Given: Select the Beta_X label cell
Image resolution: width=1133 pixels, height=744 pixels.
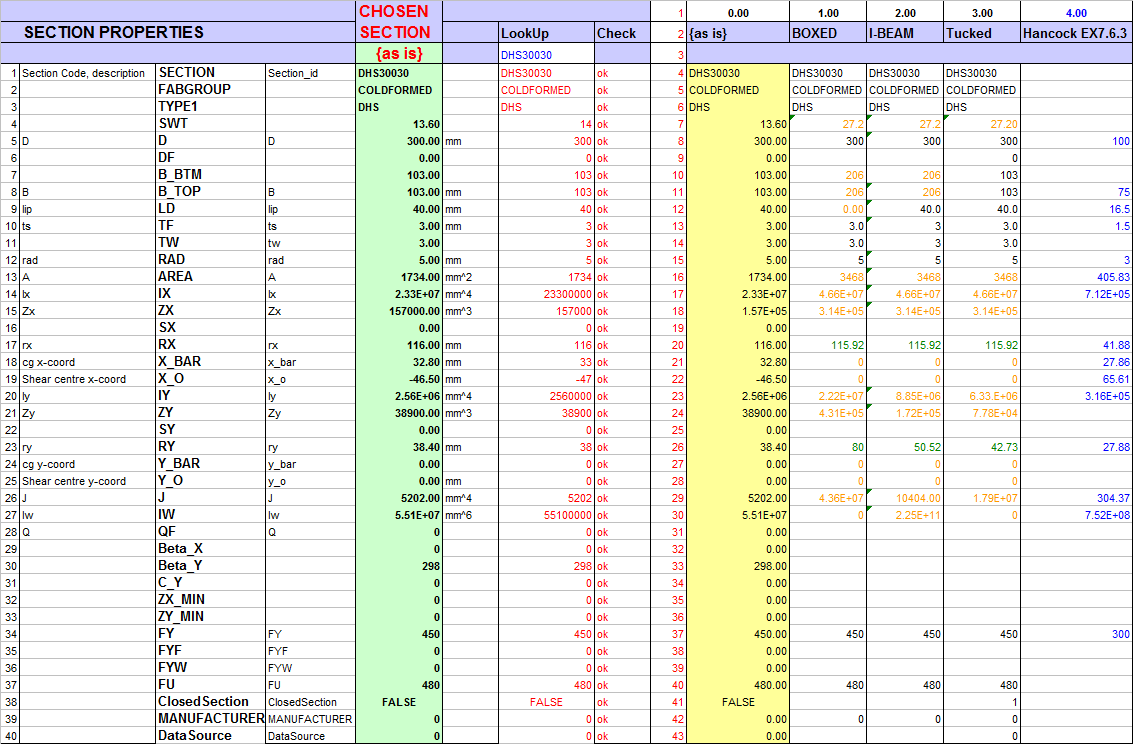Looking at the screenshot, I should (211, 549).
